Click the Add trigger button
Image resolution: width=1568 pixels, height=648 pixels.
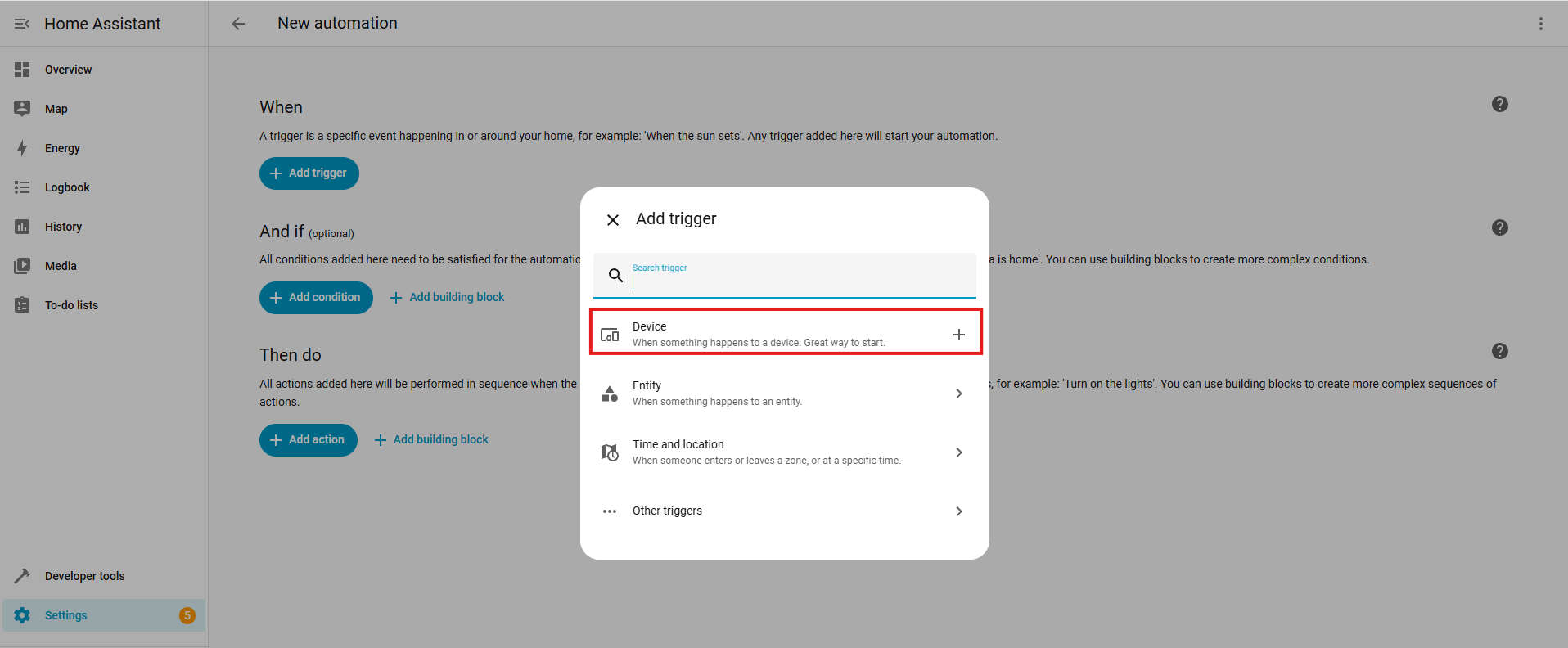click(309, 173)
